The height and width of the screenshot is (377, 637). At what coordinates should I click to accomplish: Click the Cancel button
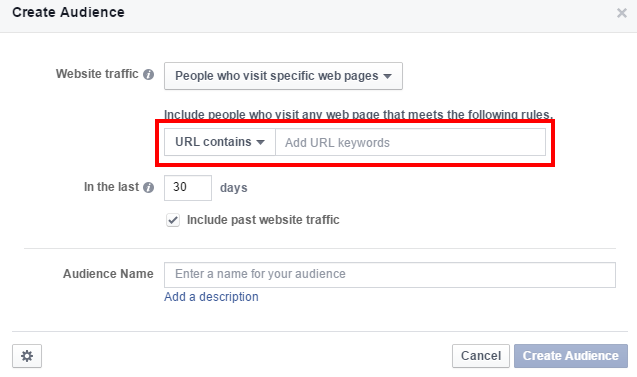pos(481,356)
